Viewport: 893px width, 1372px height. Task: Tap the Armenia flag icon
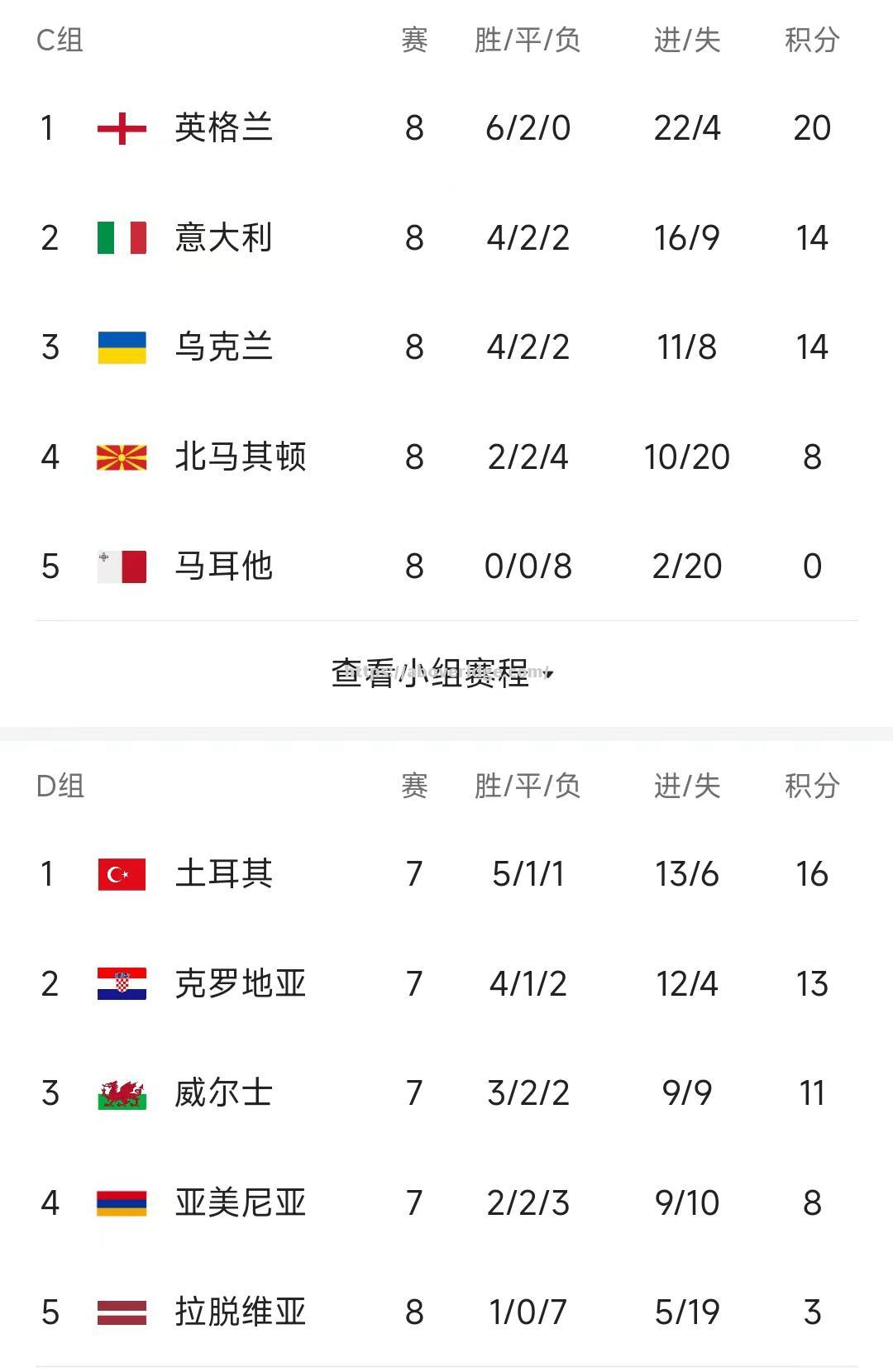pyautogui.click(x=122, y=1203)
